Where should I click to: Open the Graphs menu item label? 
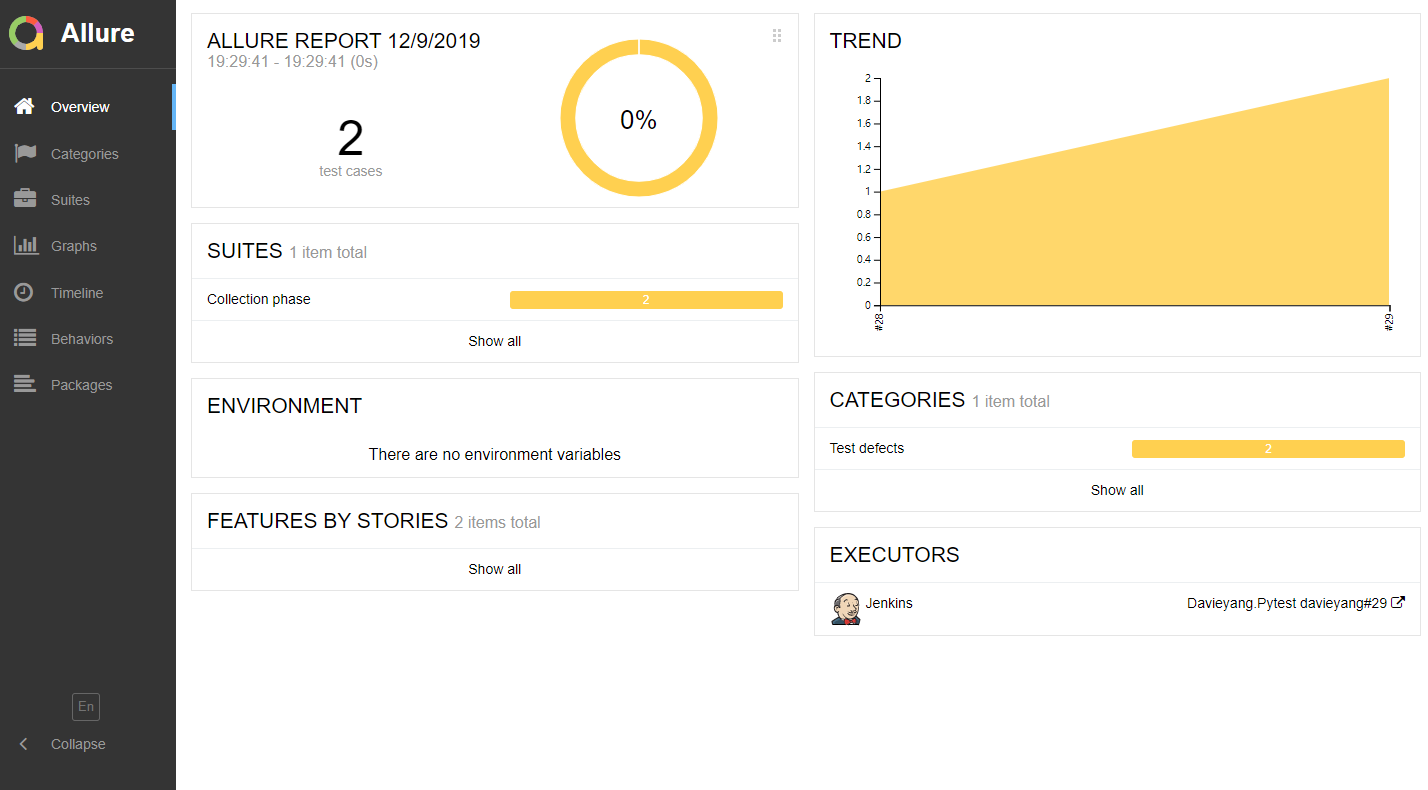tap(74, 246)
